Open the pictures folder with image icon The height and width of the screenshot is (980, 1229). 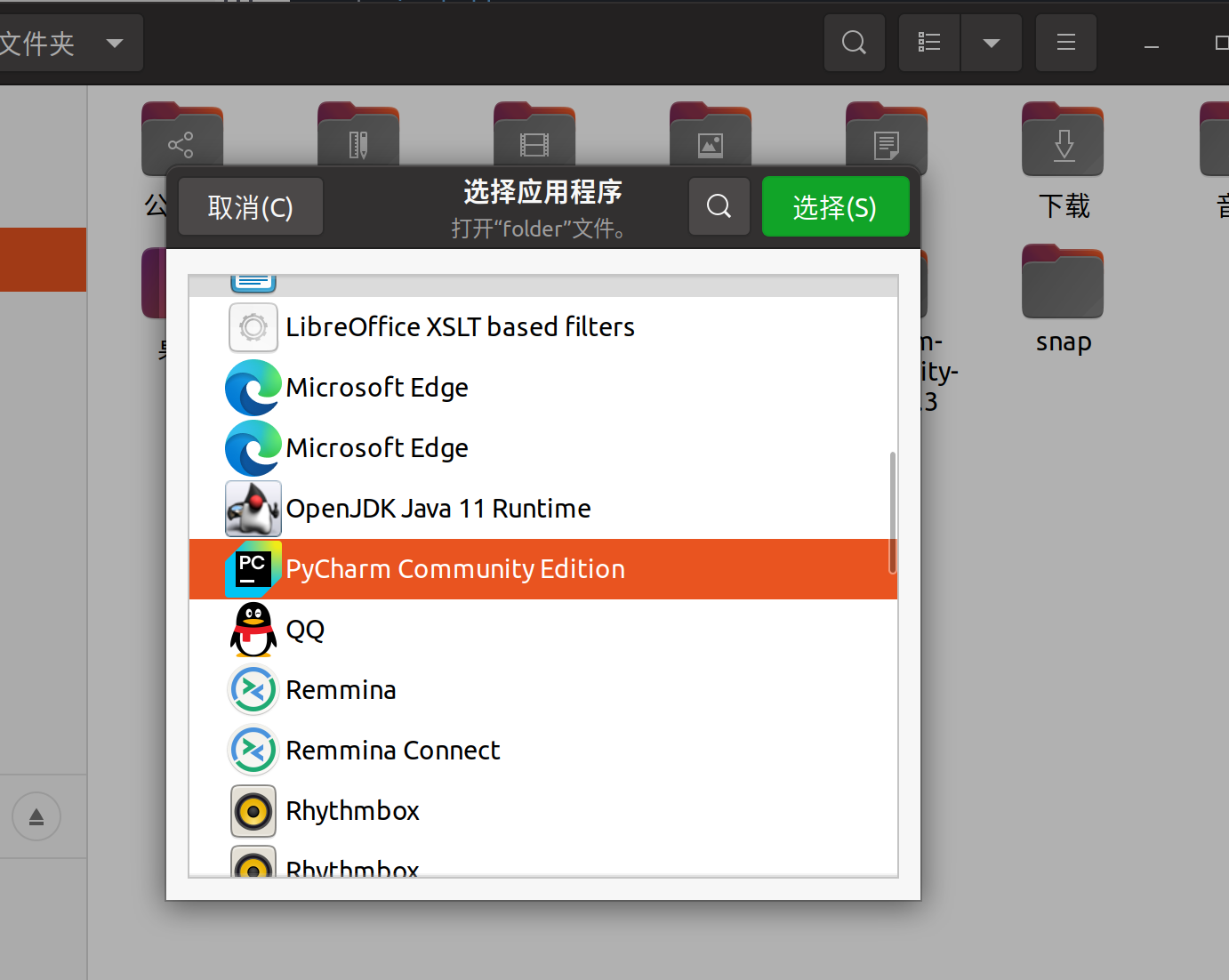point(711,135)
